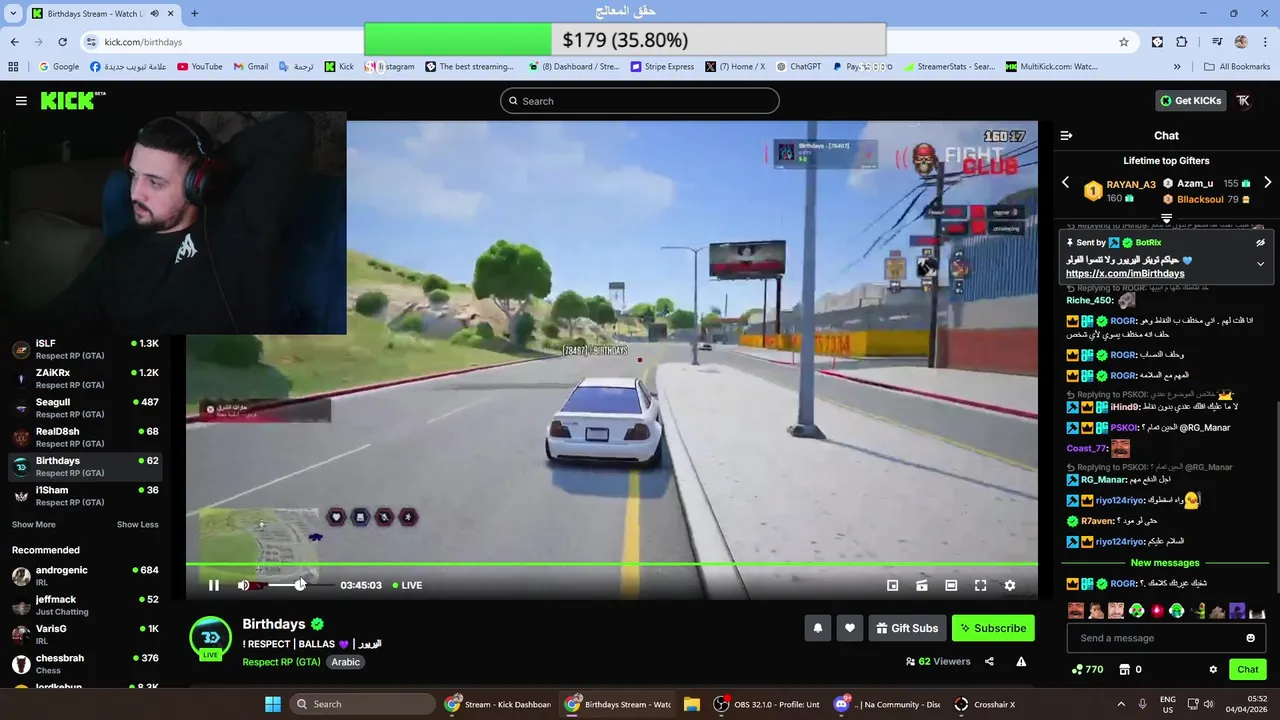1280x720 pixels.
Task: Open i1Sham channel in sidebar
Action: point(86,496)
